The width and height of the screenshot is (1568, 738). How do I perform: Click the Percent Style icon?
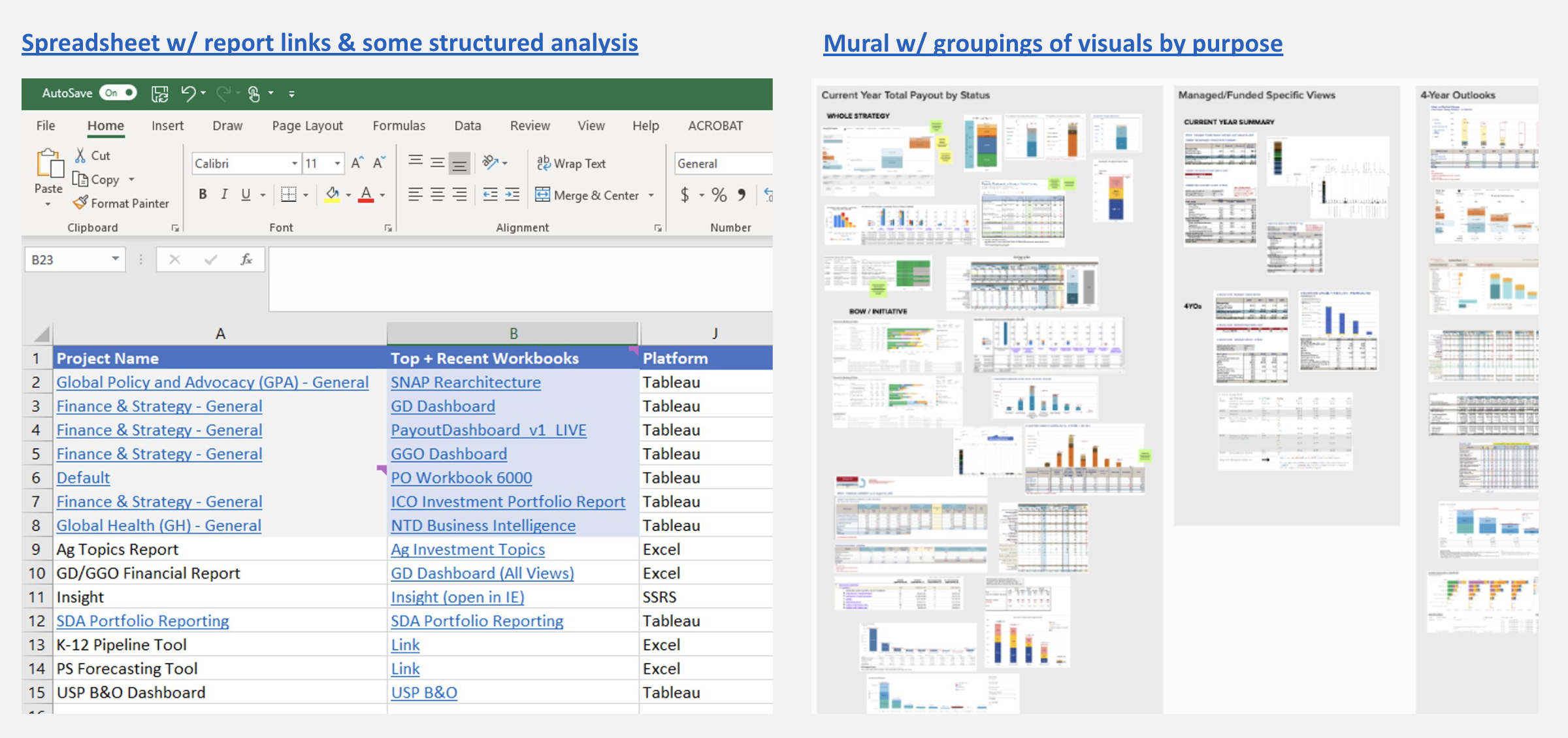[719, 195]
